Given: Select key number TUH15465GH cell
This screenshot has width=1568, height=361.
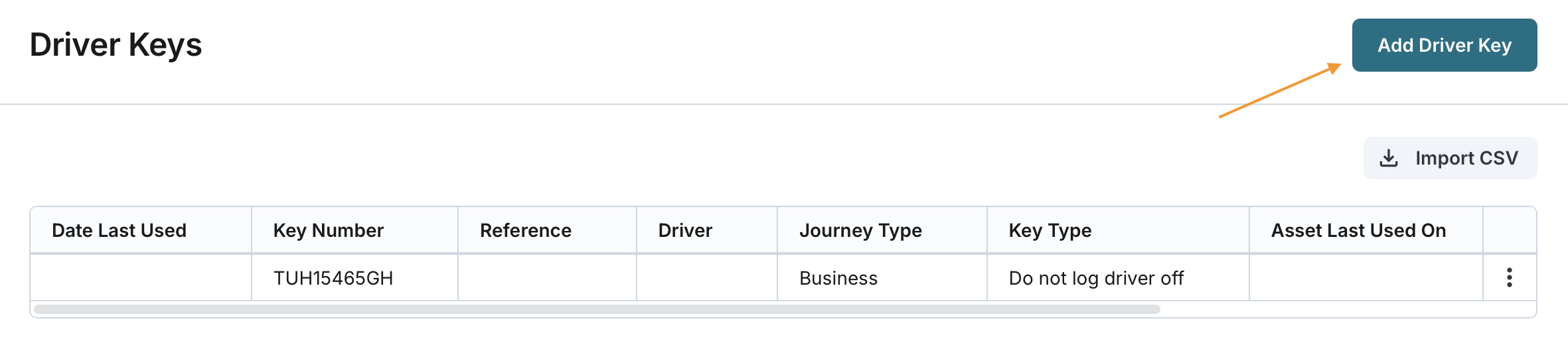Looking at the screenshot, I should point(333,278).
